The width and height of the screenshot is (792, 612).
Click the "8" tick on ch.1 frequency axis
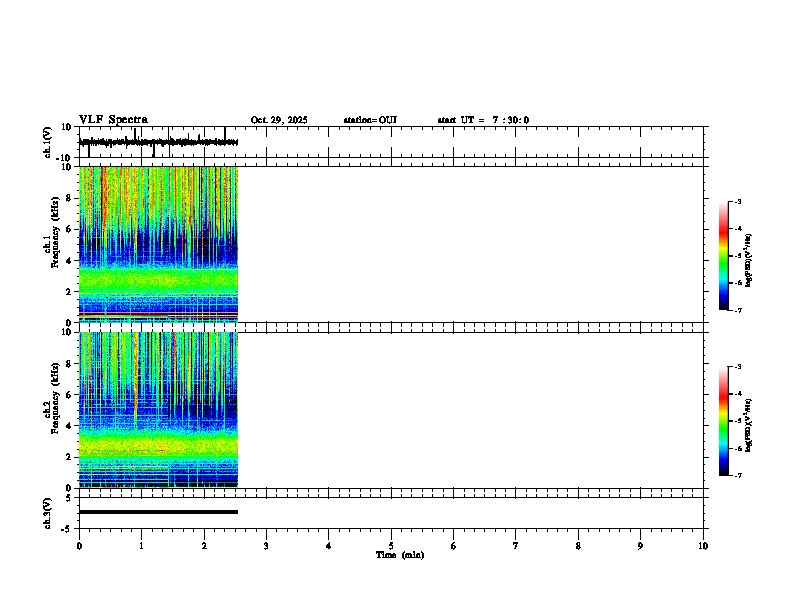69,198
